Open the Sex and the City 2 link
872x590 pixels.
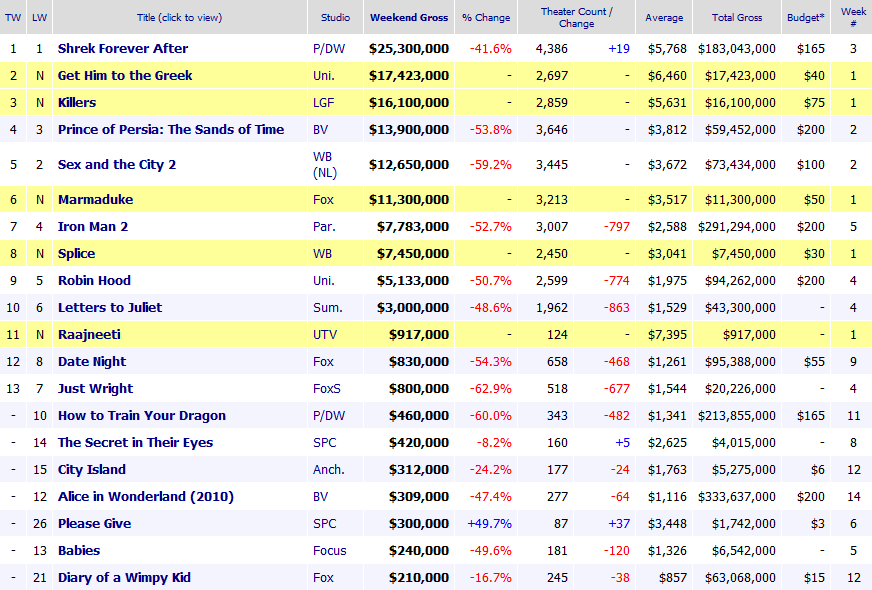pyautogui.click(x=117, y=164)
